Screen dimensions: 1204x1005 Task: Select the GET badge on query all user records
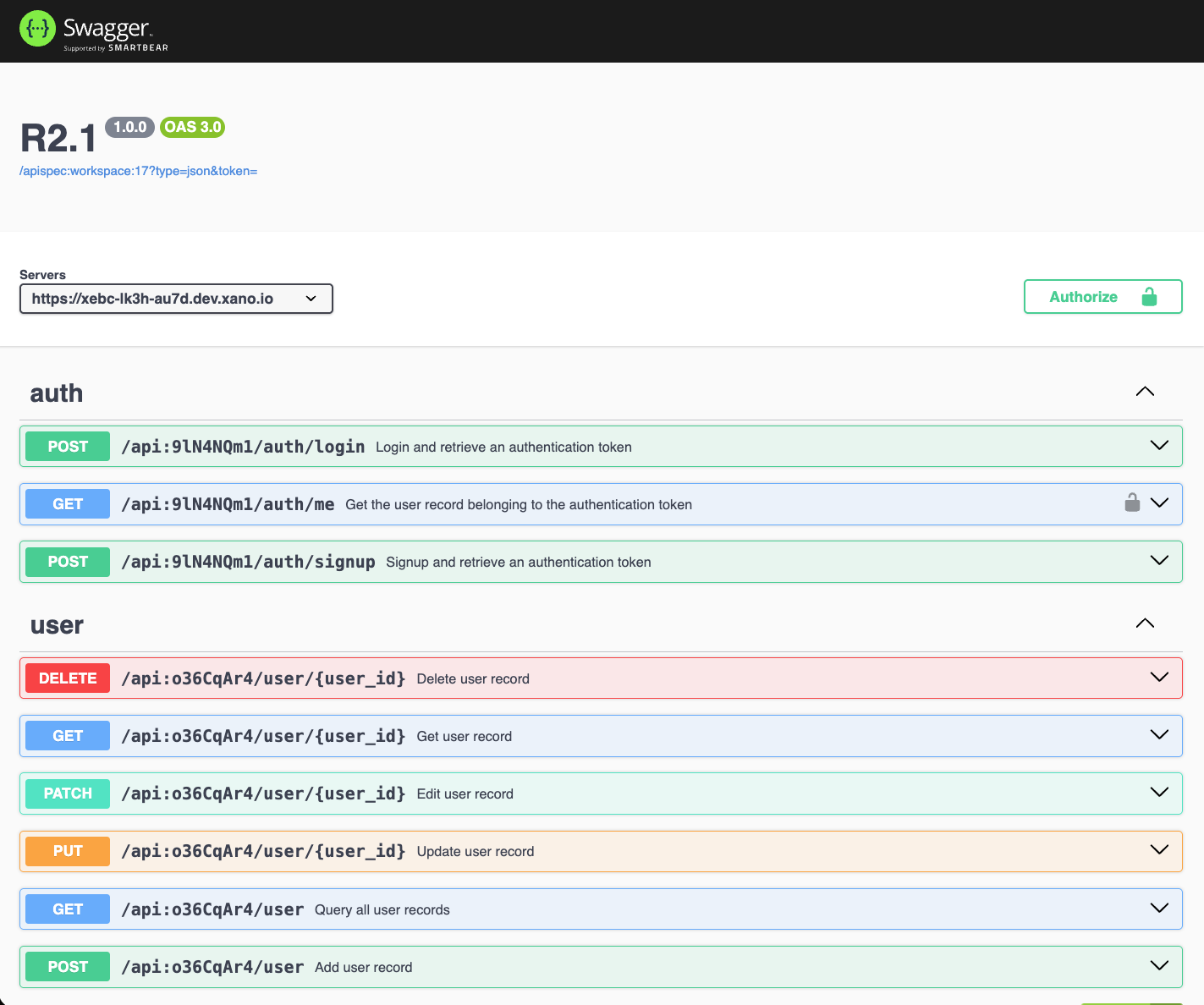click(x=67, y=909)
